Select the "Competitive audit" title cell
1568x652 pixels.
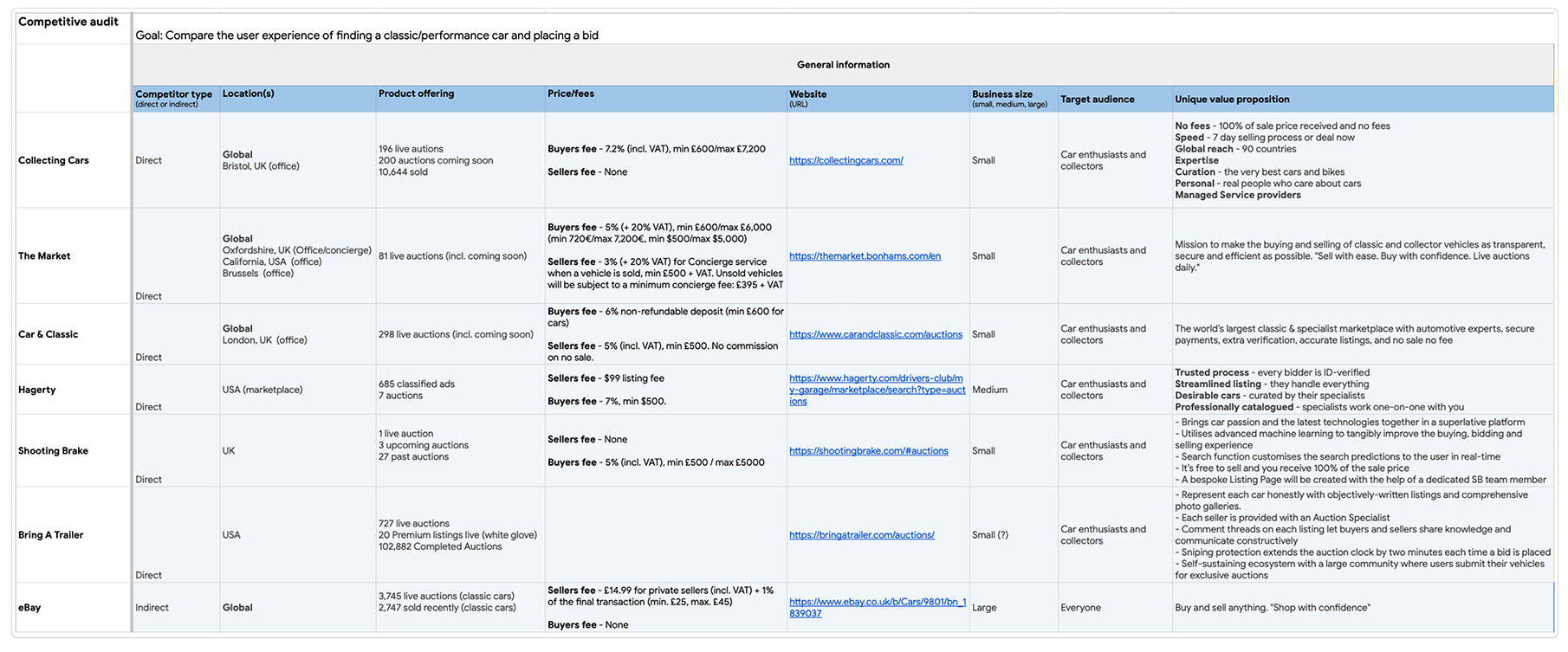point(68,23)
